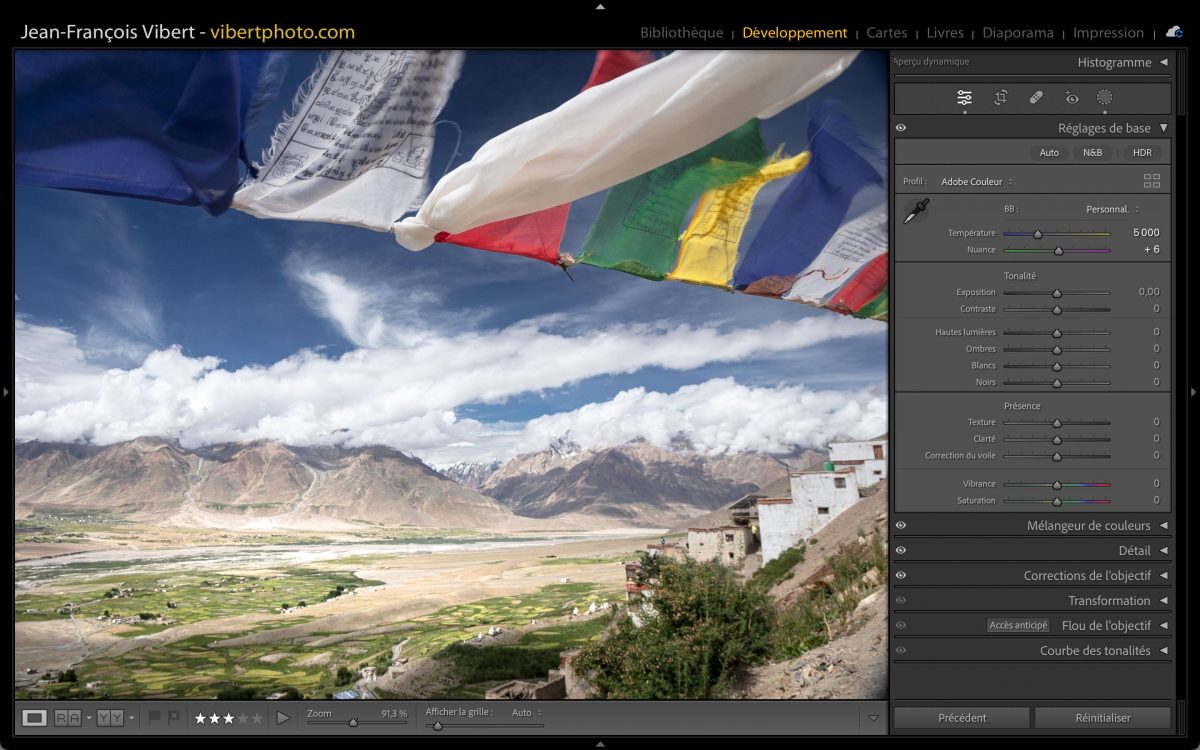1200x750 pixels.
Task: Open the masking tool
Action: pos(1104,98)
